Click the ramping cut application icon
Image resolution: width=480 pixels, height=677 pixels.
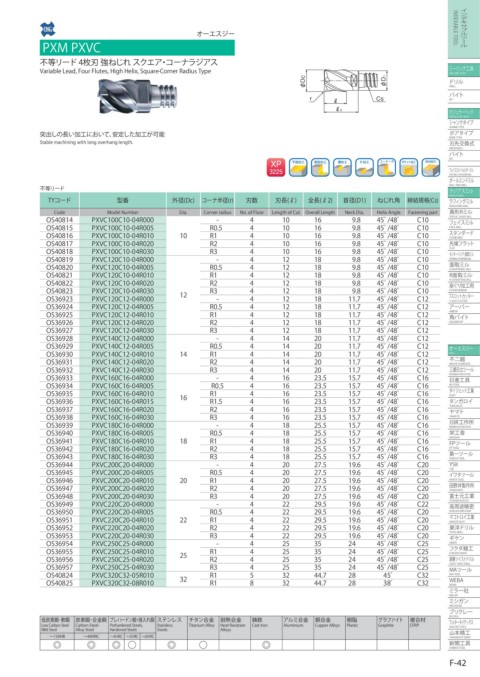[x=364, y=168]
